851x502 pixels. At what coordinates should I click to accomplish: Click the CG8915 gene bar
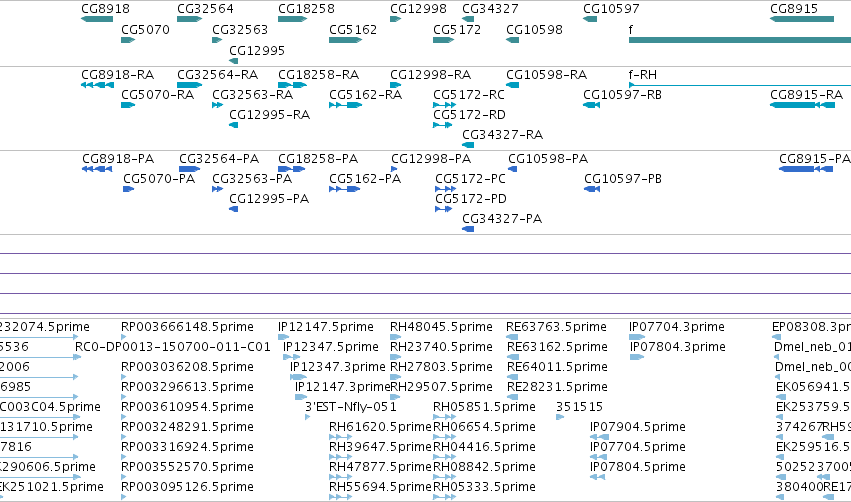coord(802,19)
